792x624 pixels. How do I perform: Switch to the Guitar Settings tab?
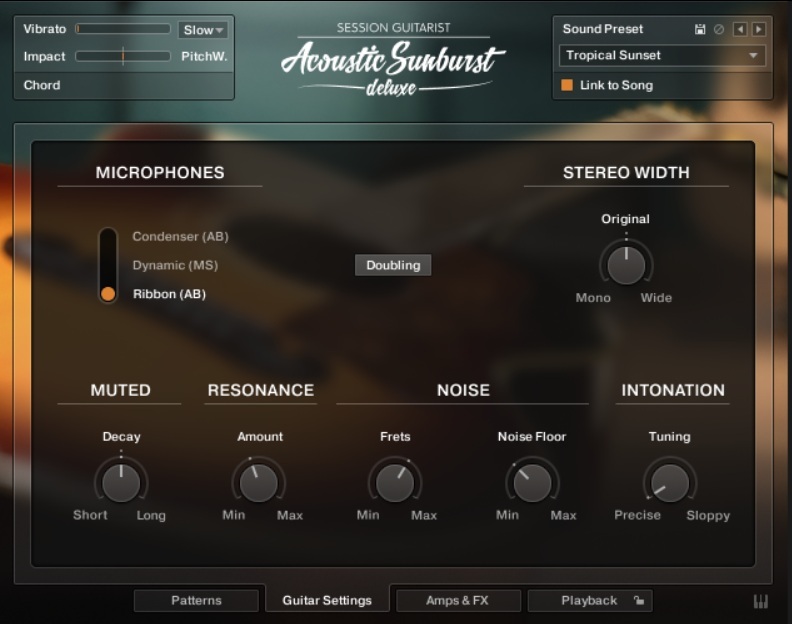[x=327, y=600]
